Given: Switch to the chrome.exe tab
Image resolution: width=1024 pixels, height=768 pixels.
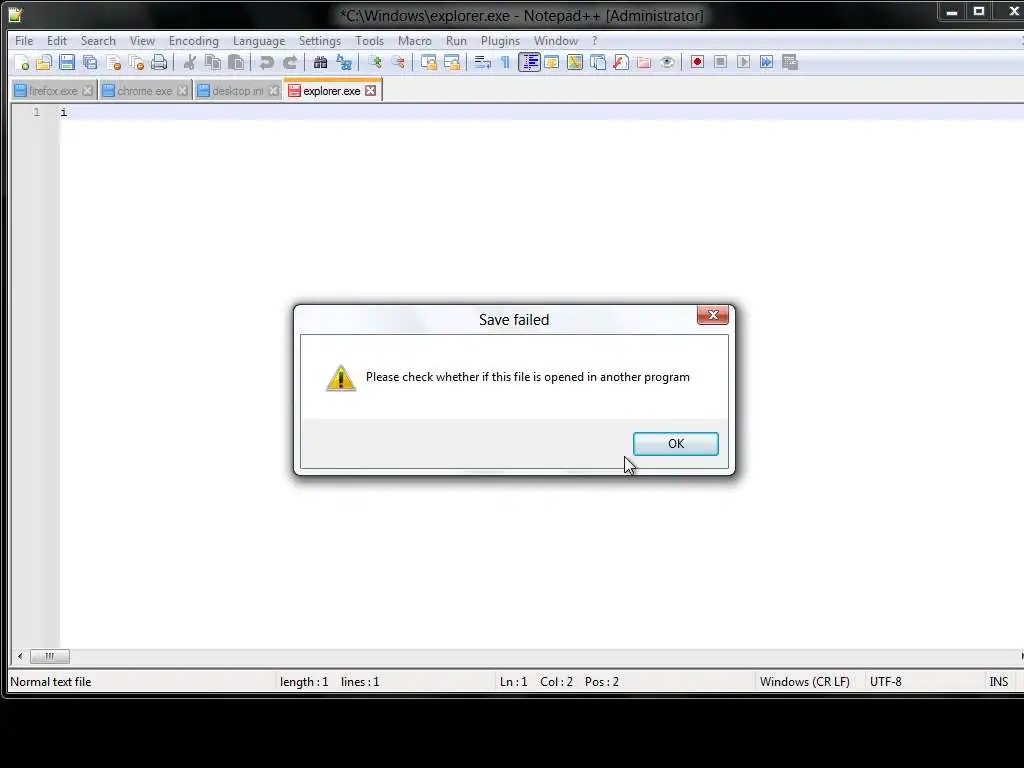Looking at the screenshot, I should pyautogui.click(x=144, y=91).
